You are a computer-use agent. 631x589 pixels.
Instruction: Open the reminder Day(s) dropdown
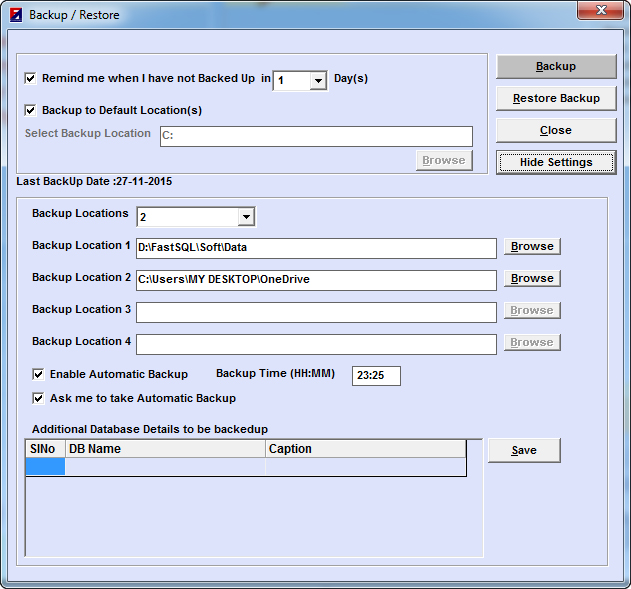point(318,81)
